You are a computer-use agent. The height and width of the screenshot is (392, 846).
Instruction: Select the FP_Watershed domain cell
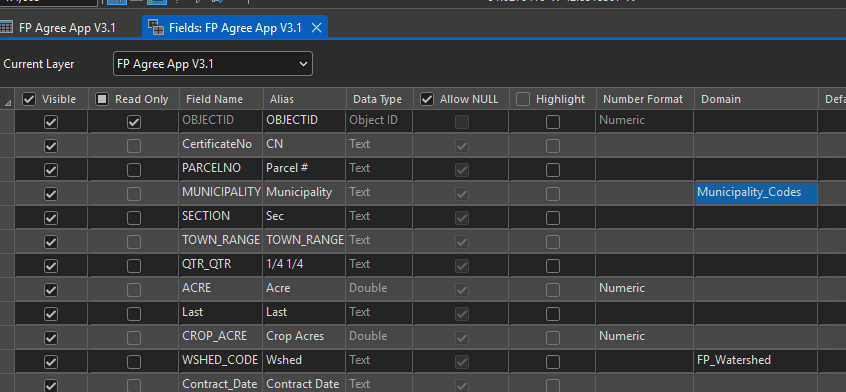pos(756,361)
